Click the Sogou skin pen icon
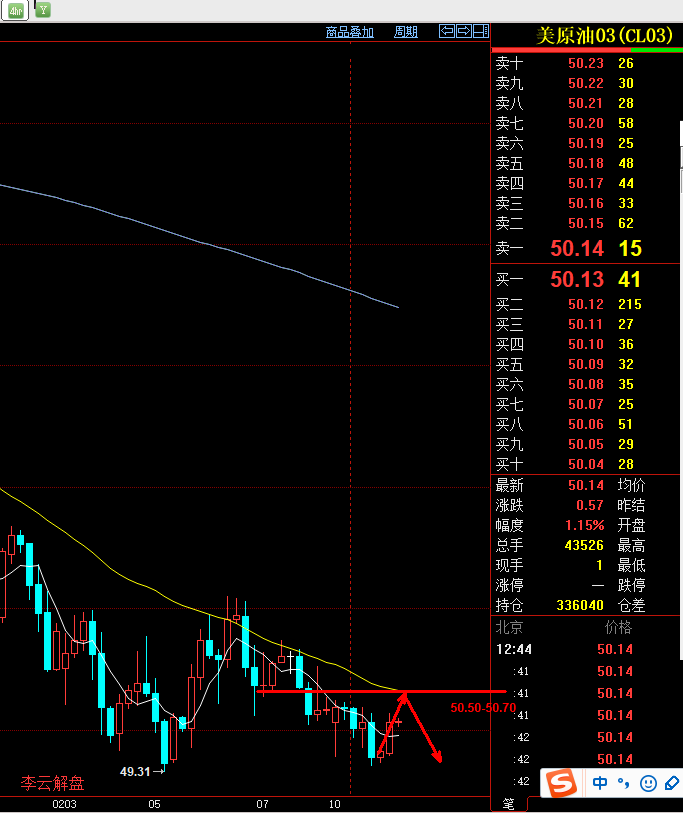The height and width of the screenshot is (813, 683). pyautogui.click(x=672, y=782)
